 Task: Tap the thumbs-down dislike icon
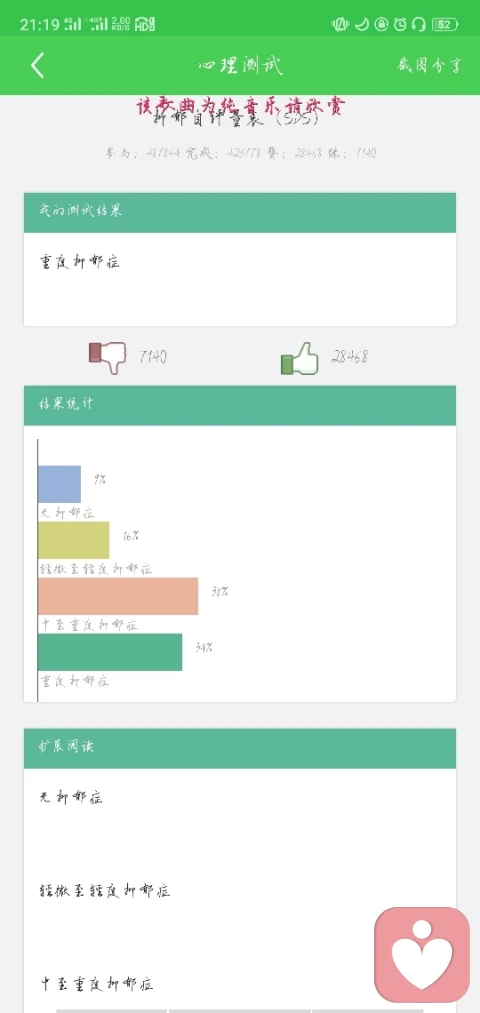click(x=107, y=357)
